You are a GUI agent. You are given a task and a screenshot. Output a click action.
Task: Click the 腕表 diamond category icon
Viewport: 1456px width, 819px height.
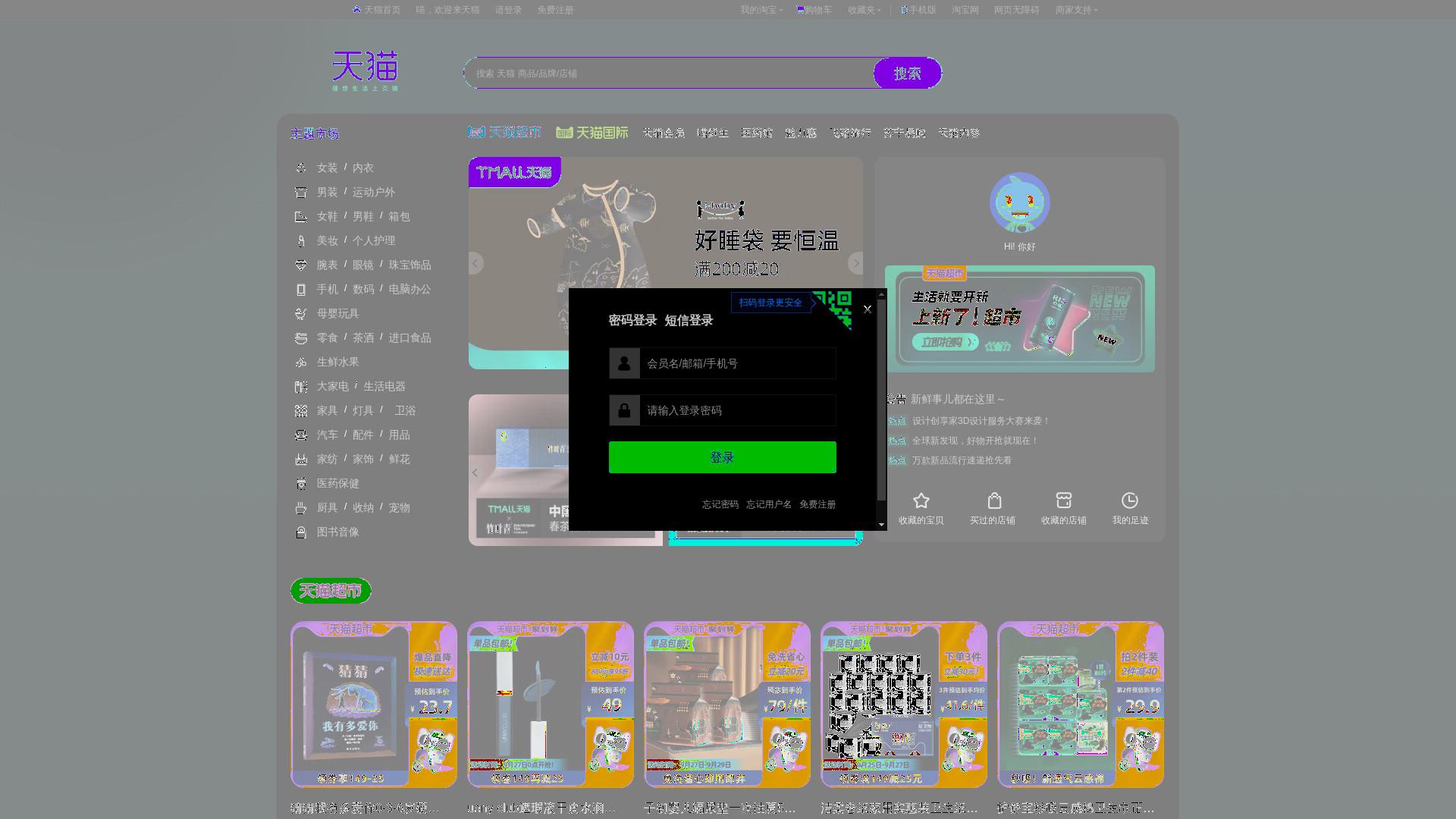pyautogui.click(x=301, y=265)
